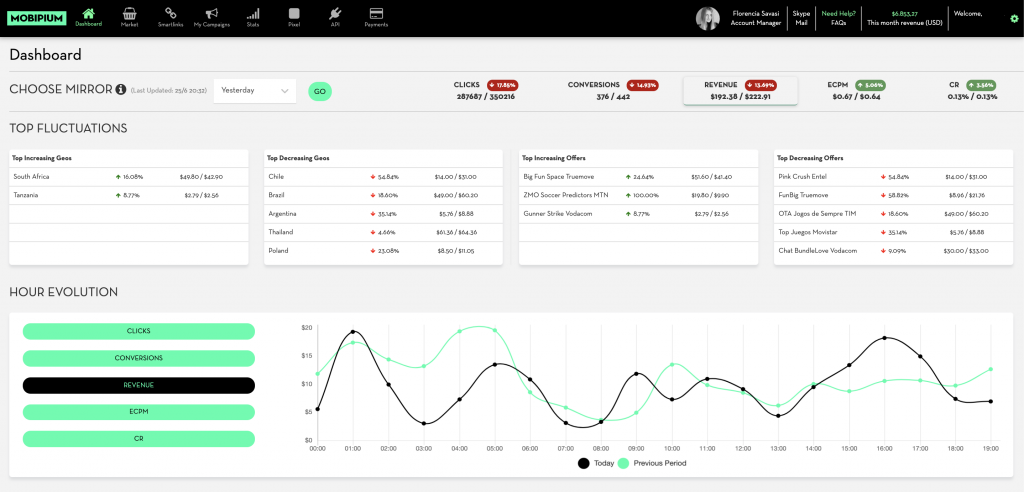Click the Poland decreasing geo row
Screen dimensions: 1024x492
coord(383,251)
